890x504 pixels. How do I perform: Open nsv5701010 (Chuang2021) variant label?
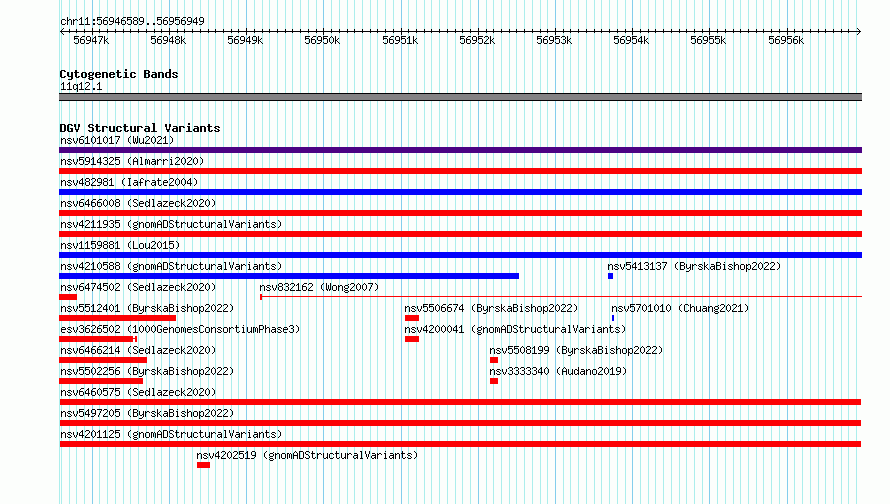pyautogui.click(x=680, y=308)
